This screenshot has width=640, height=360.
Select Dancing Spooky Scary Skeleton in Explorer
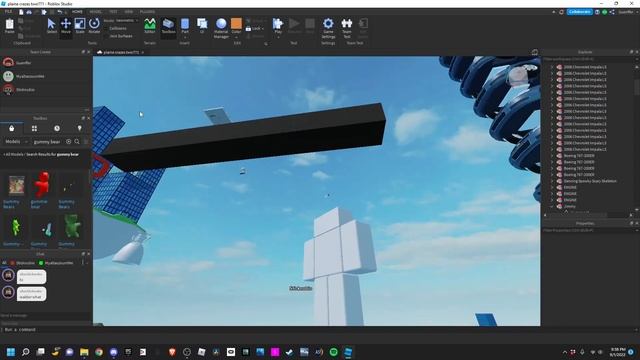590,181
